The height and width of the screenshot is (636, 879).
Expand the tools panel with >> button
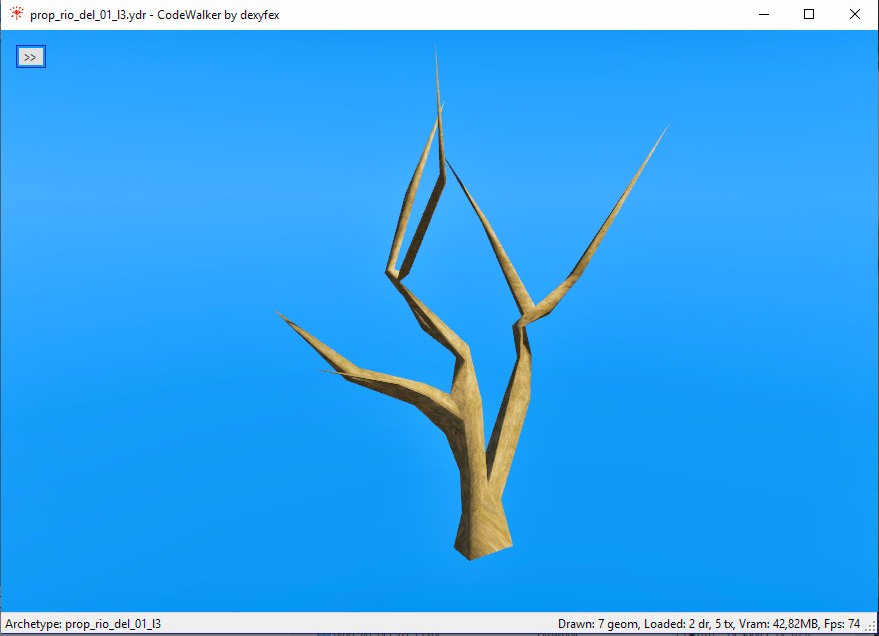(31, 57)
